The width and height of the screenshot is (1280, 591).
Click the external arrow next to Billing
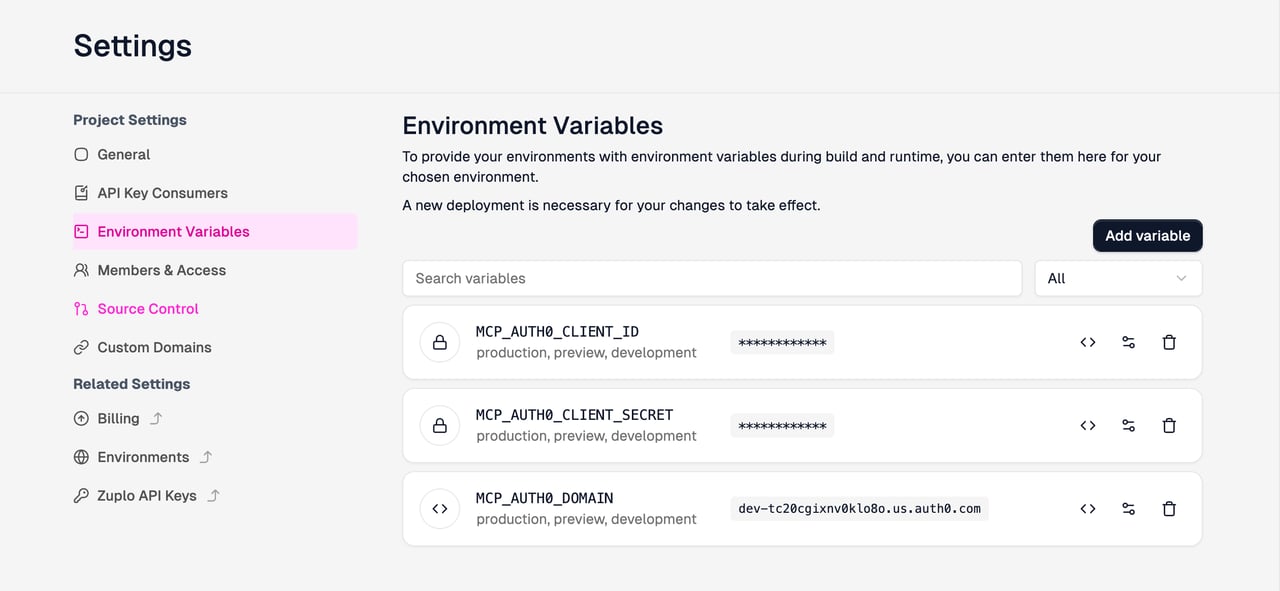[x=156, y=419]
